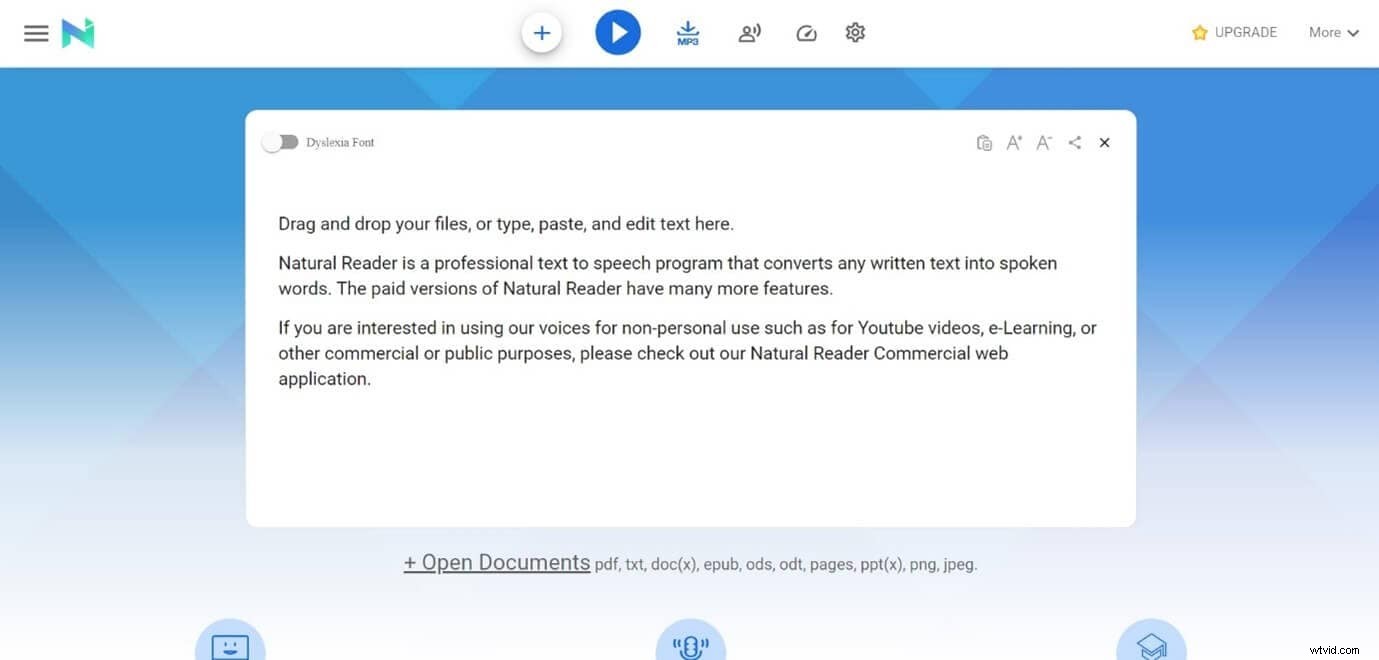Viewport: 1379px width, 660px height.
Task: Adjust the reading speed via the speedometer icon
Action: pos(806,32)
